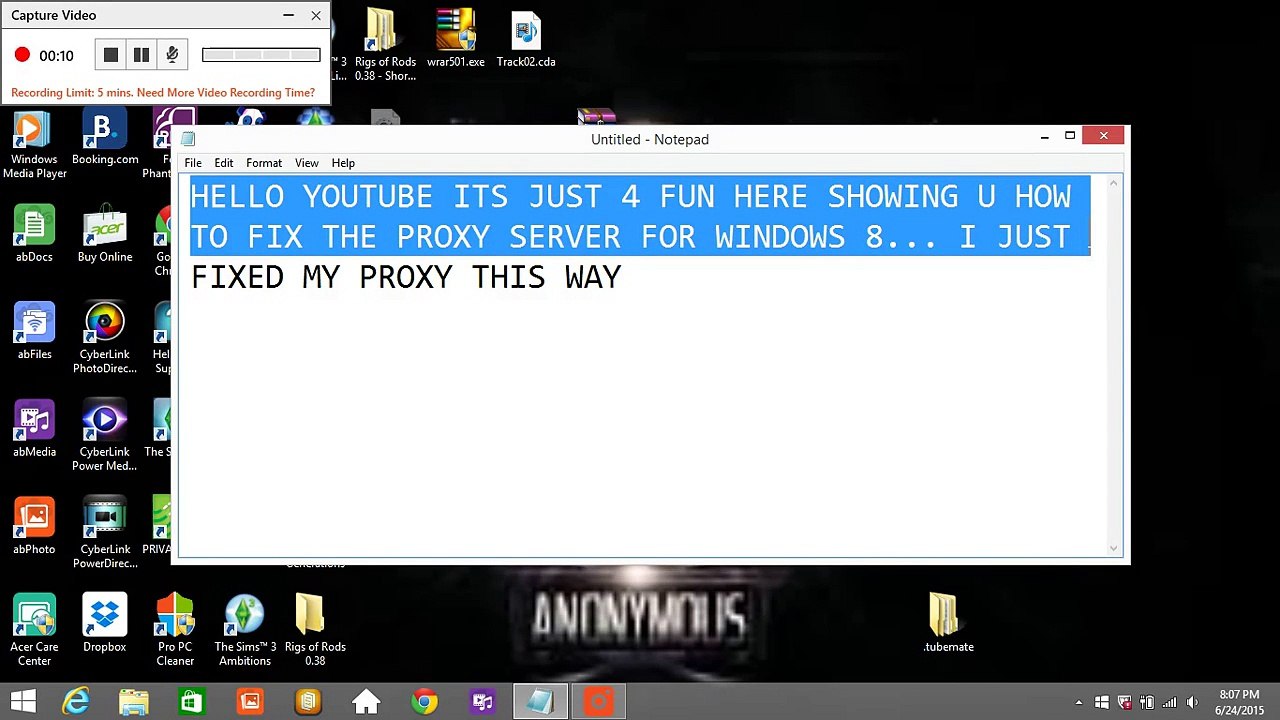The height and width of the screenshot is (720, 1280).
Task: Open battery power tray icon
Action: [x=1147, y=703]
